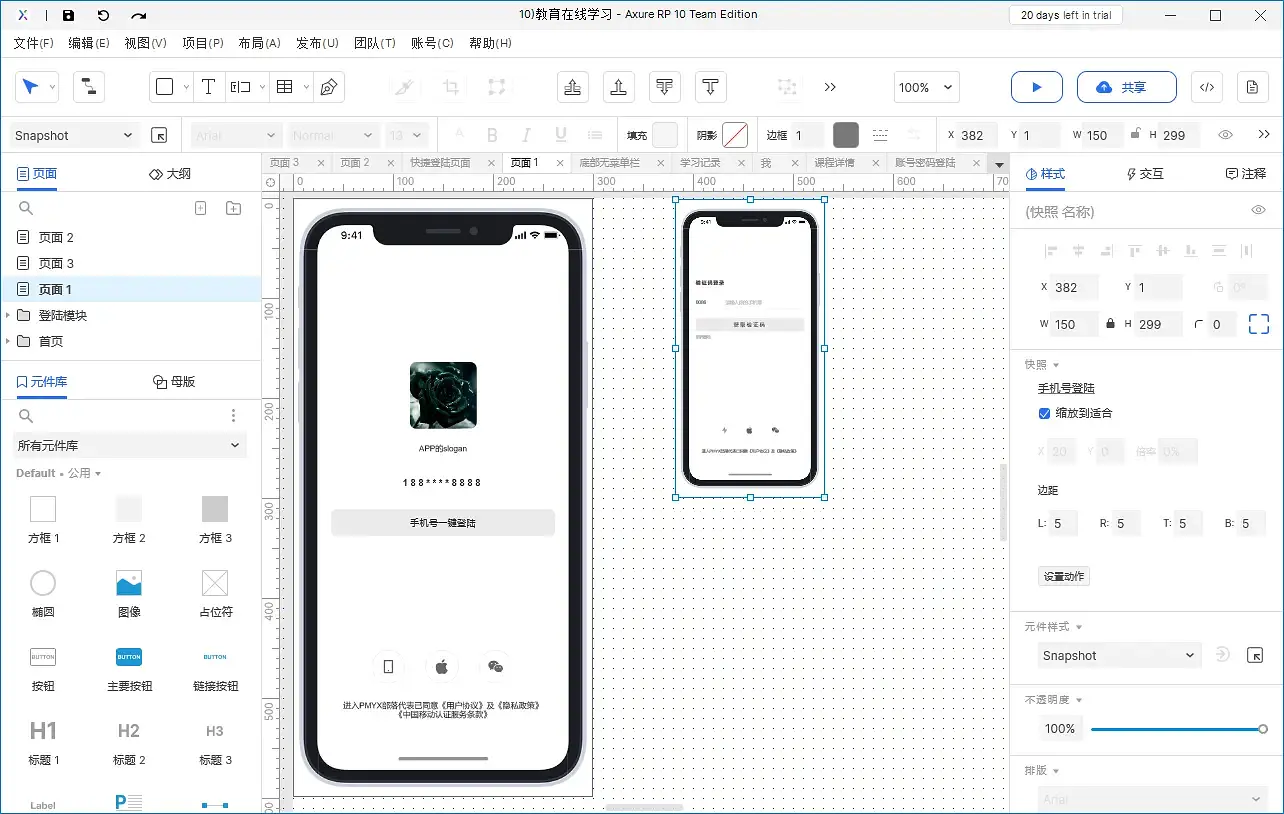The image size is (1284, 814).
Task: Open the 所有元件库 library dropdown
Action: [130, 445]
